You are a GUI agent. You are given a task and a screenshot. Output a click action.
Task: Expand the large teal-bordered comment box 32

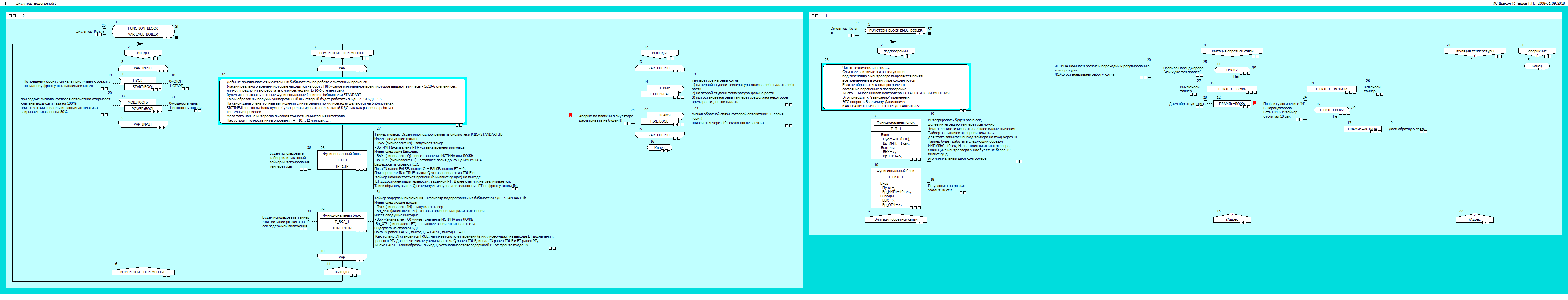pyautogui.click(x=342, y=101)
